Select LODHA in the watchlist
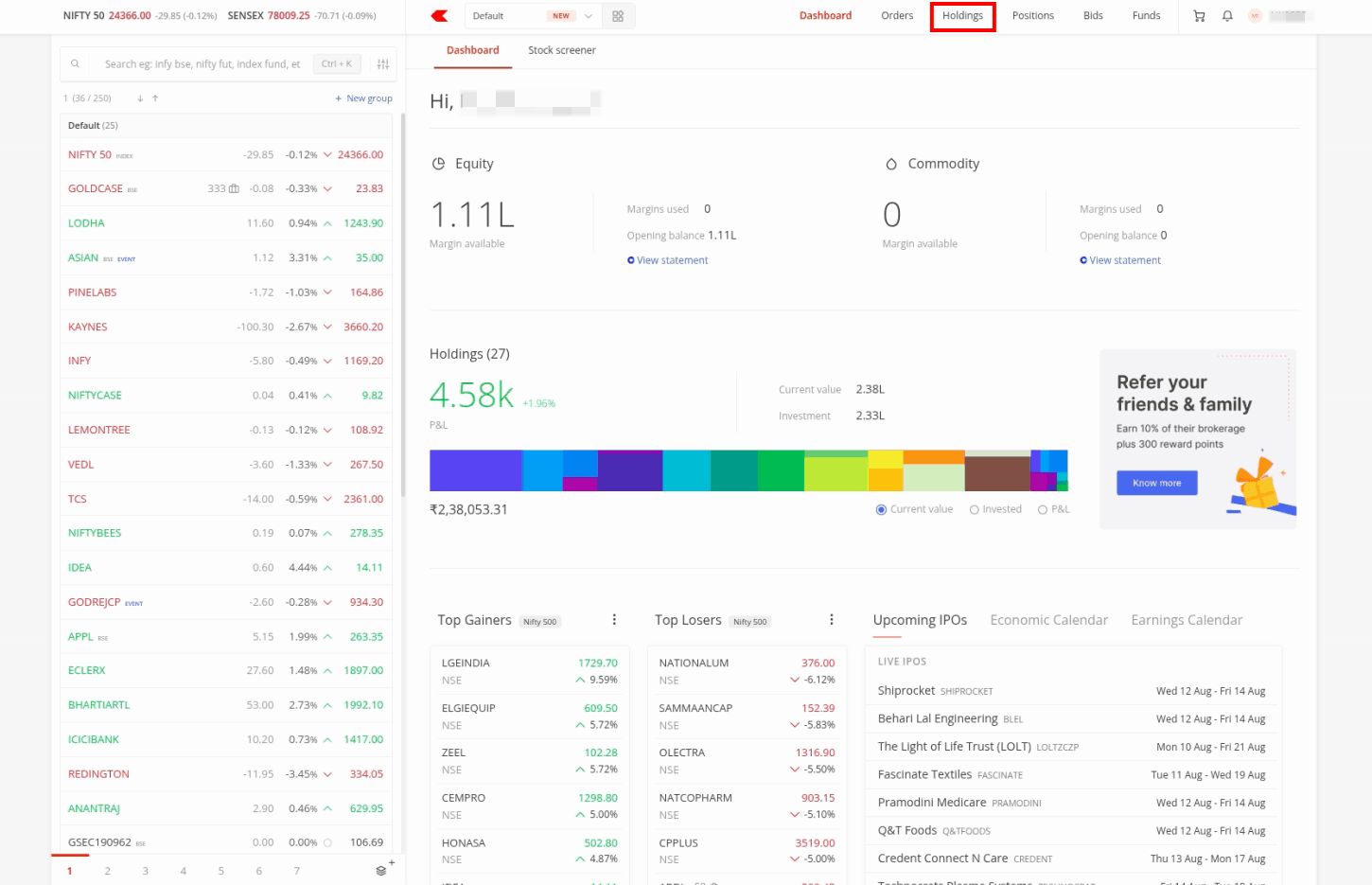This screenshot has width=1372, height=885. pyautogui.click(x=225, y=223)
